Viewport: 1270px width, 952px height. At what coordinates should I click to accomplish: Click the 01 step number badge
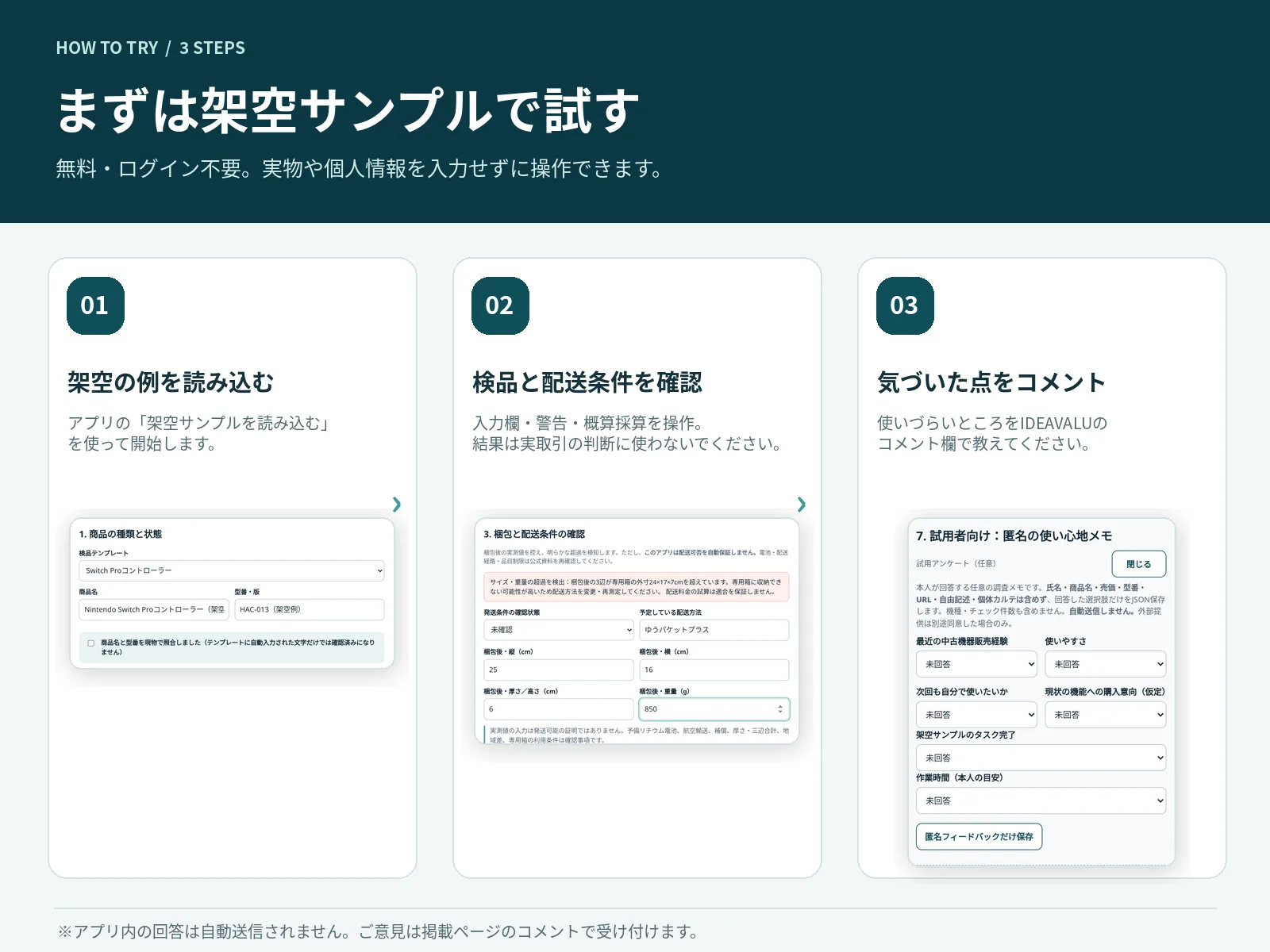pos(95,305)
